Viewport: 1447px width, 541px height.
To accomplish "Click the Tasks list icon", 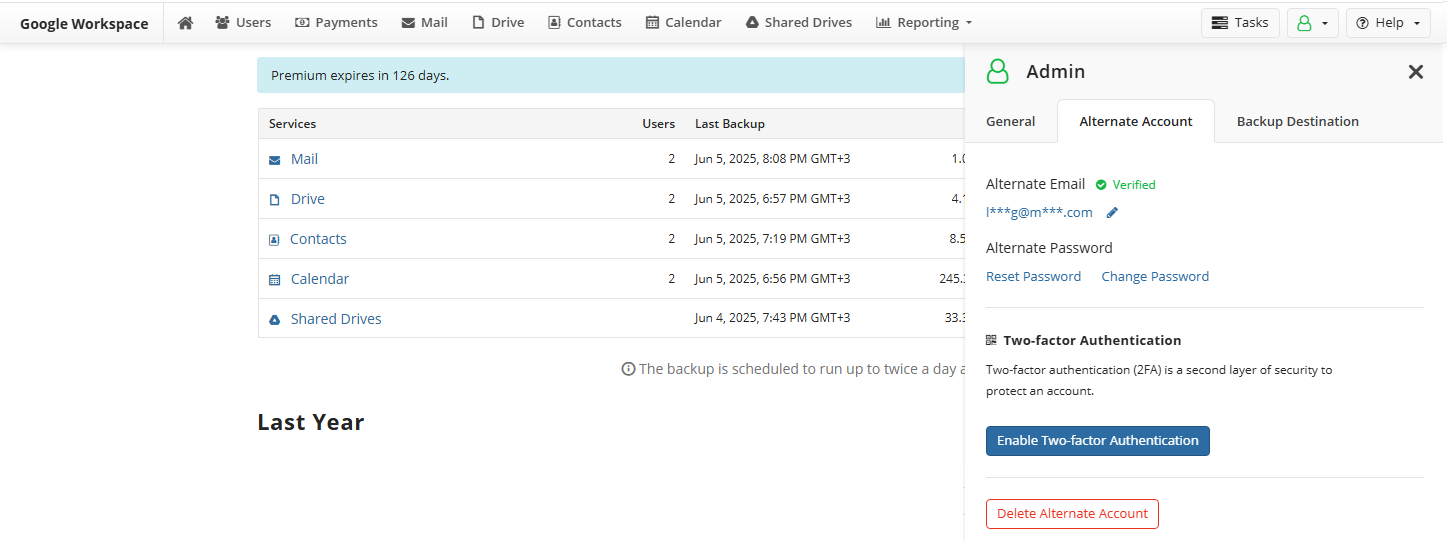I will click(1220, 22).
